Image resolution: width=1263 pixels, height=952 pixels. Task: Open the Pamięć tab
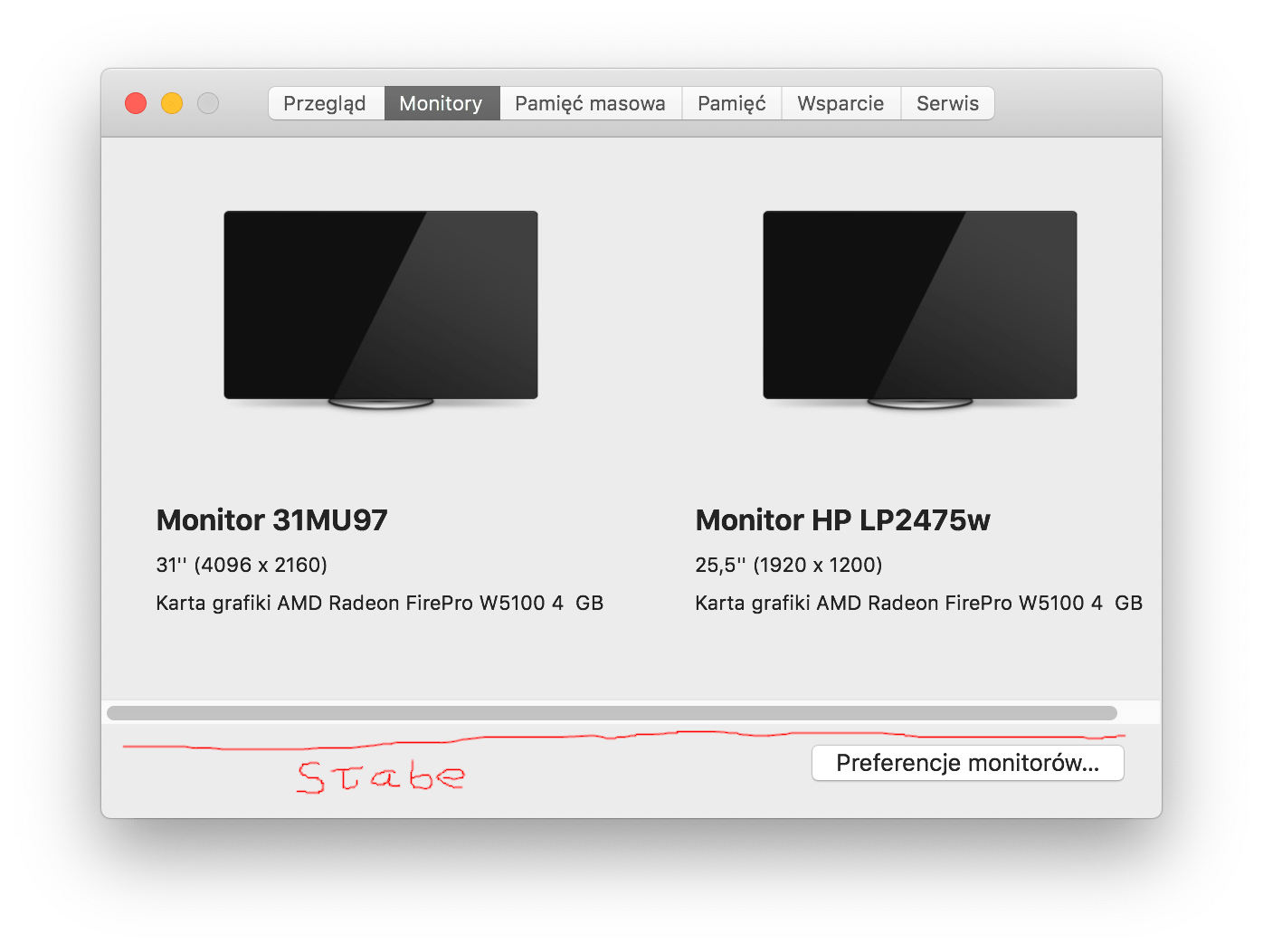[732, 103]
